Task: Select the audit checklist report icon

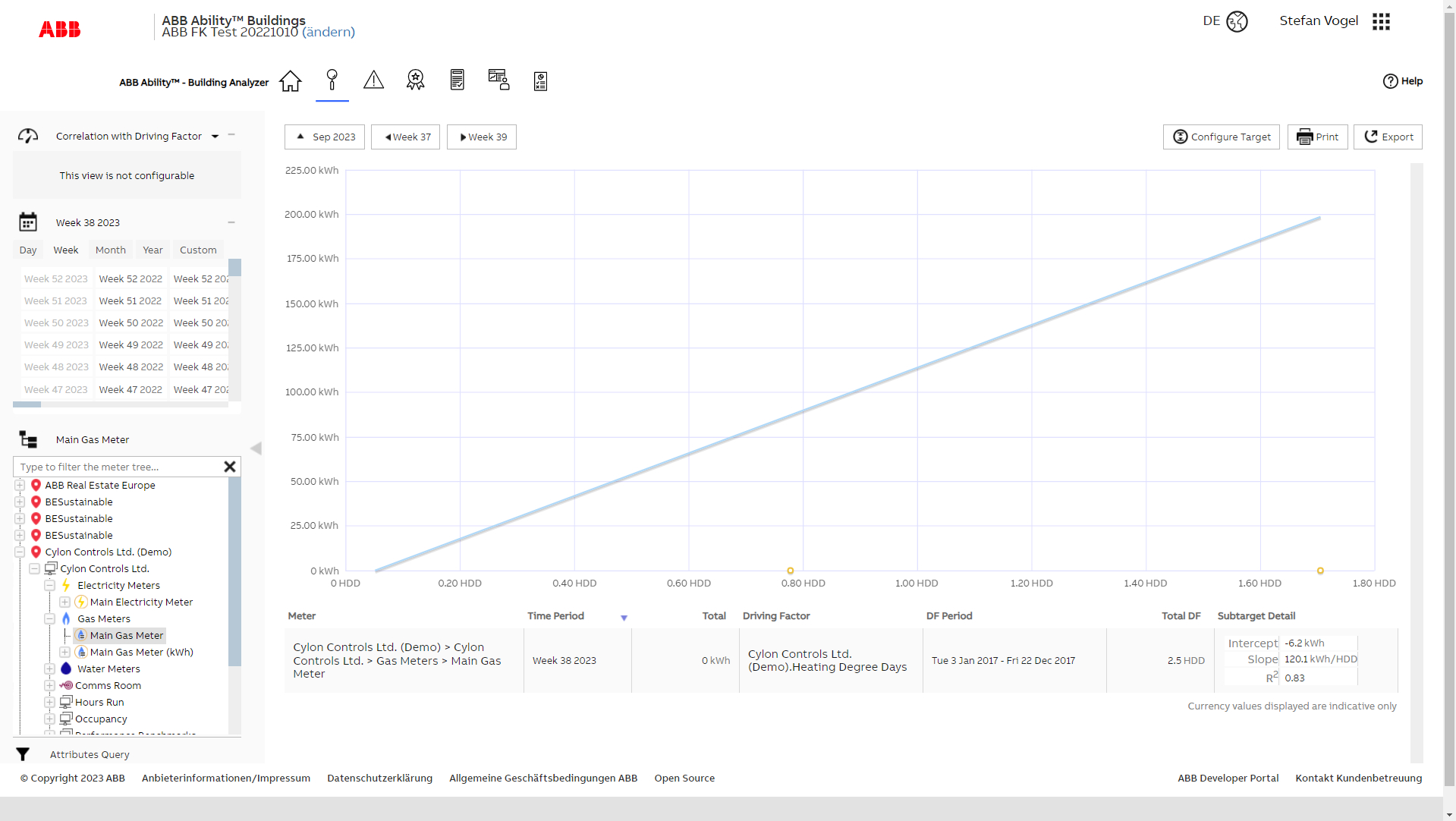Action: coord(540,80)
